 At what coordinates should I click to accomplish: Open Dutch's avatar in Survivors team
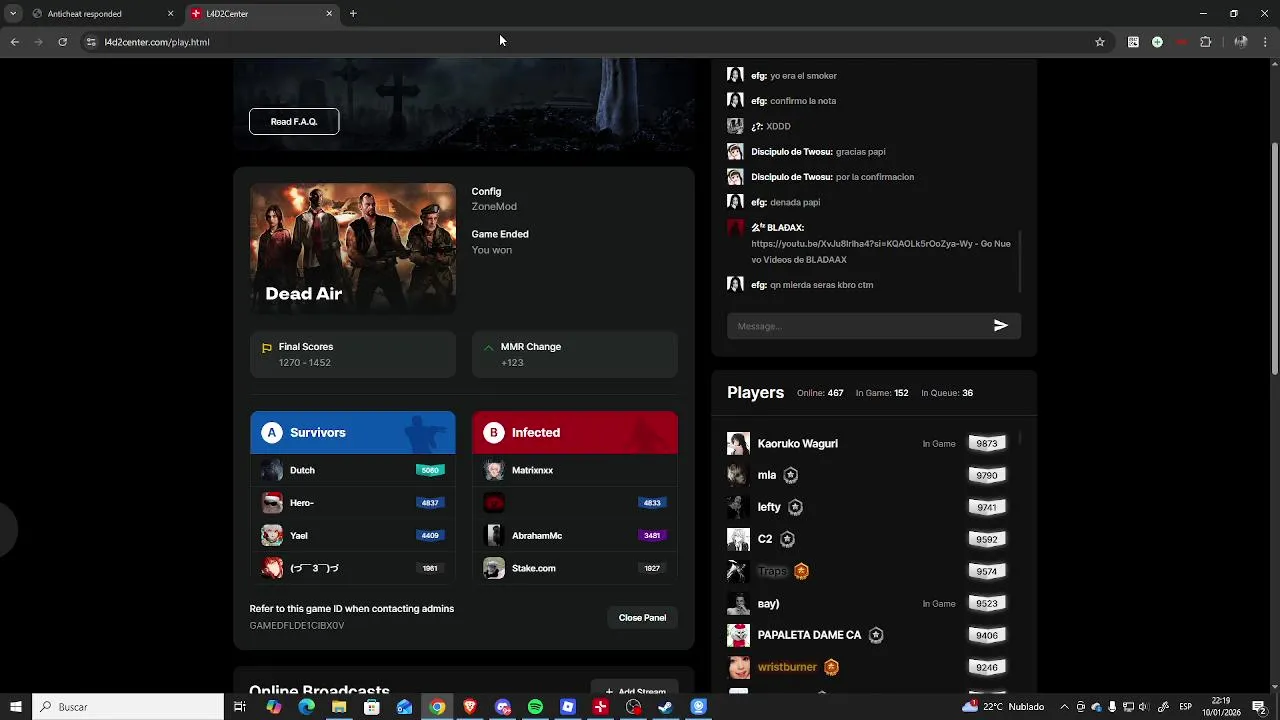pos(272,470)
